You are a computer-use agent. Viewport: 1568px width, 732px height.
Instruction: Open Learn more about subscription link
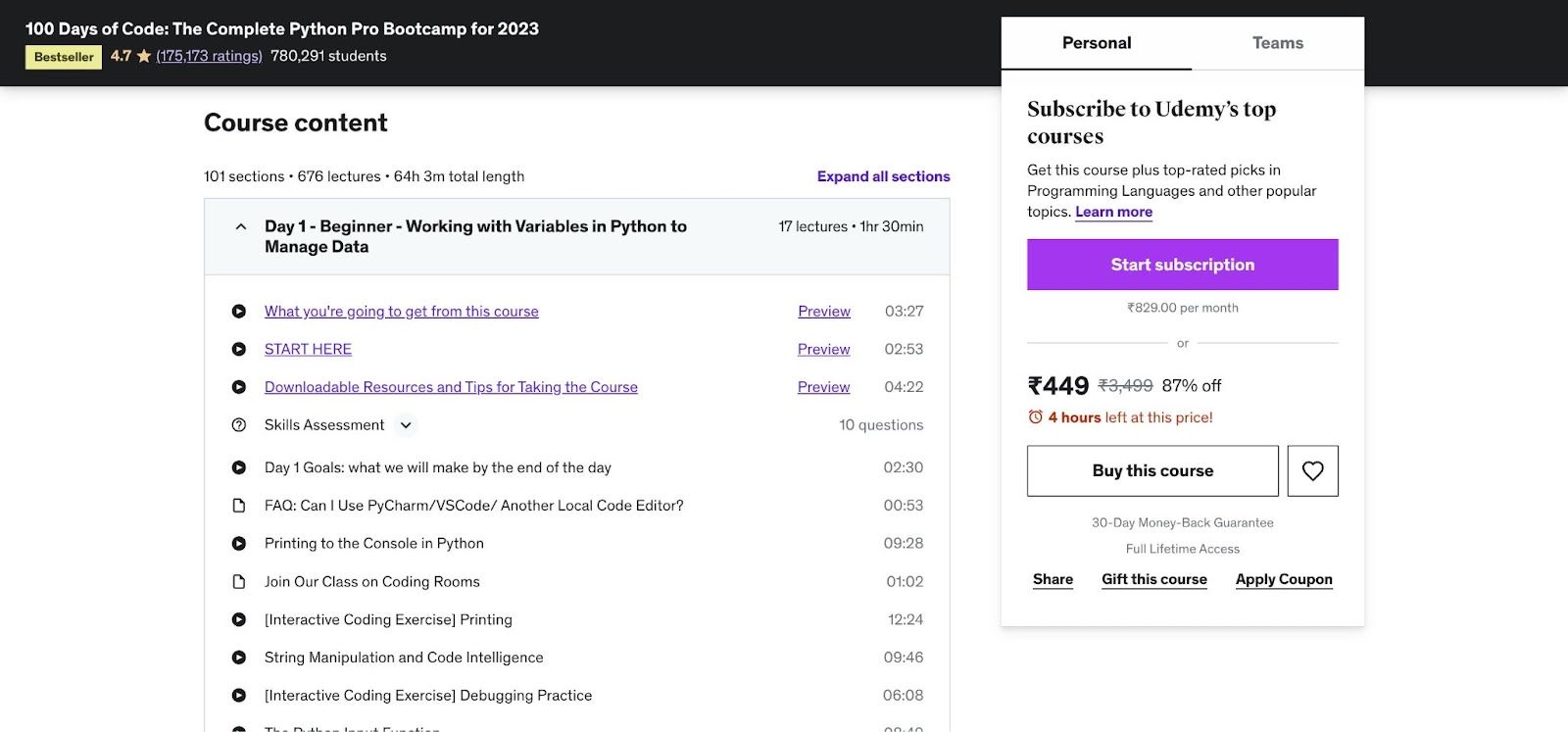click(x=1113, y=212)
